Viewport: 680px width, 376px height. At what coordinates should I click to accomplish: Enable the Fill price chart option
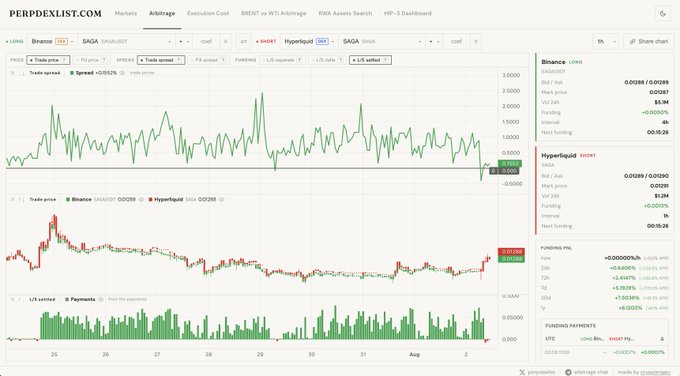click(x=91, y=60)
